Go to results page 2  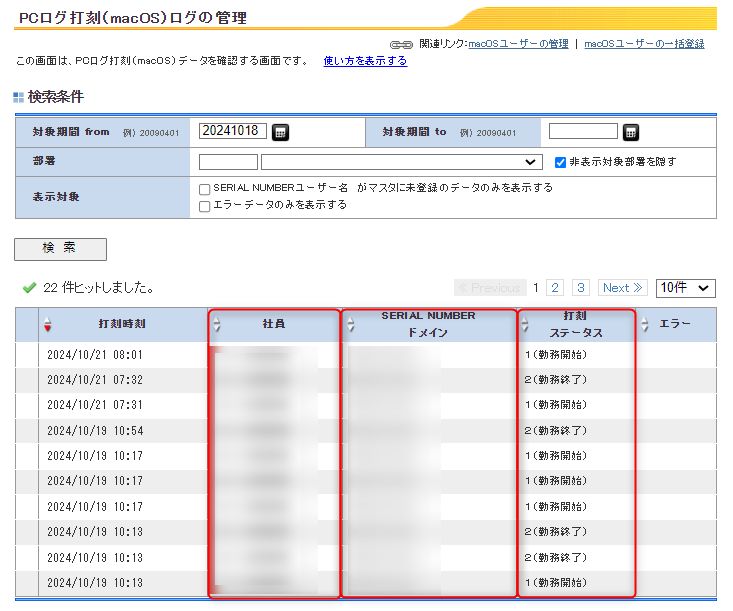[x=555, y=288]
